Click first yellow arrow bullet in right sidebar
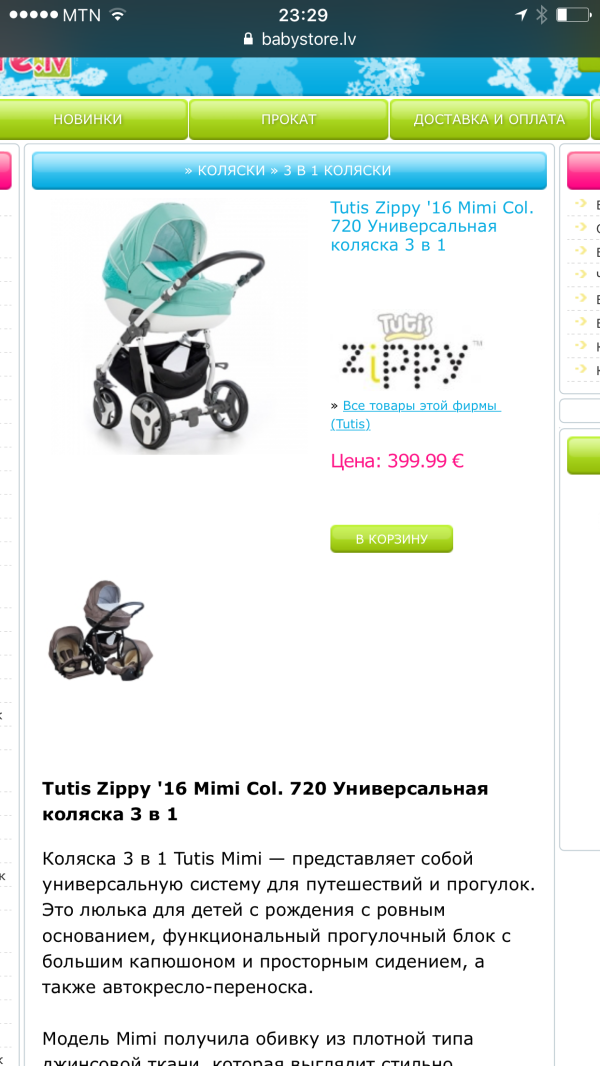The image size is (600, 1066). click(580, 204)
